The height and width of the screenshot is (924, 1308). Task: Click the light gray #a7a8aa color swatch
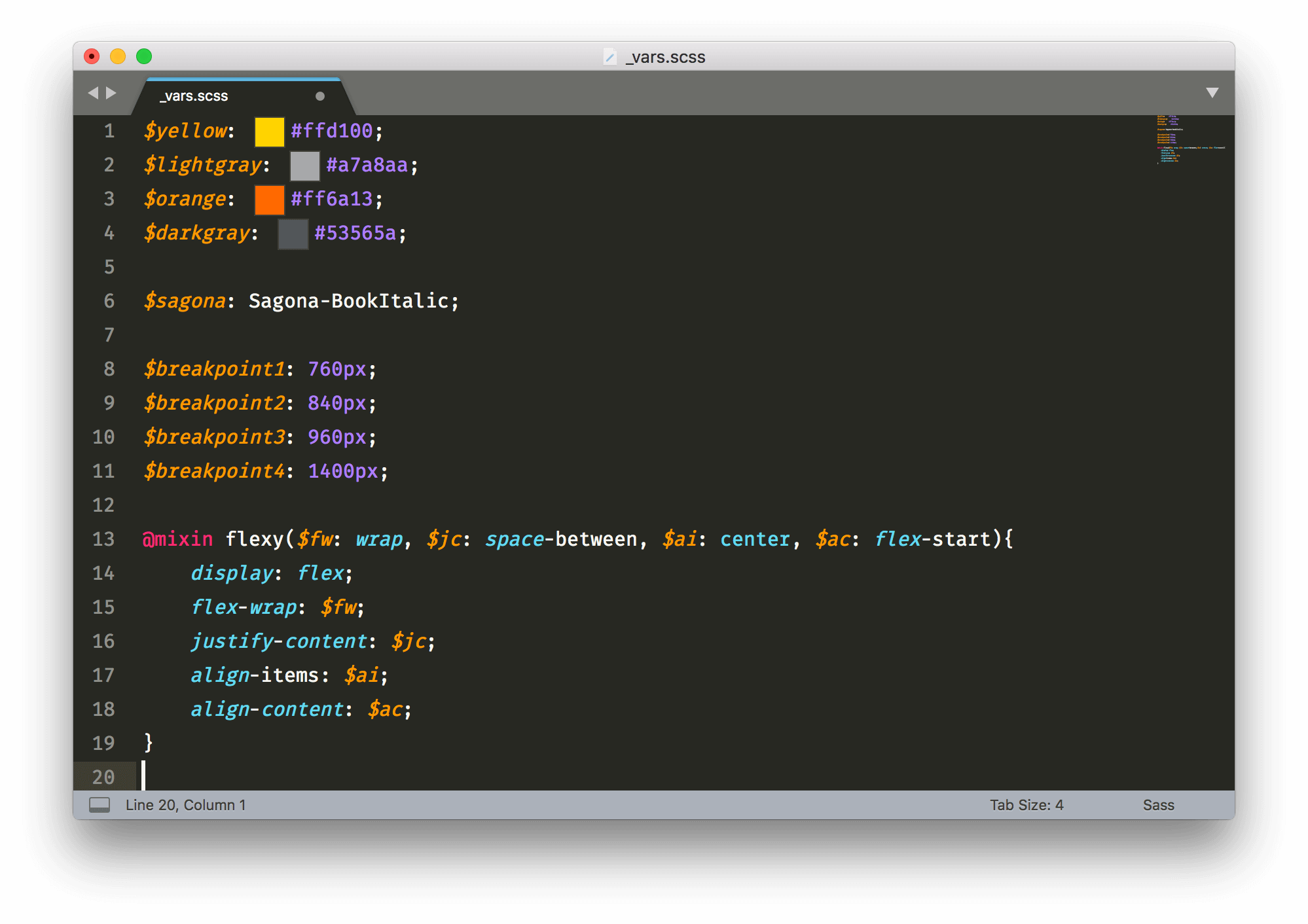coord(304,166)
